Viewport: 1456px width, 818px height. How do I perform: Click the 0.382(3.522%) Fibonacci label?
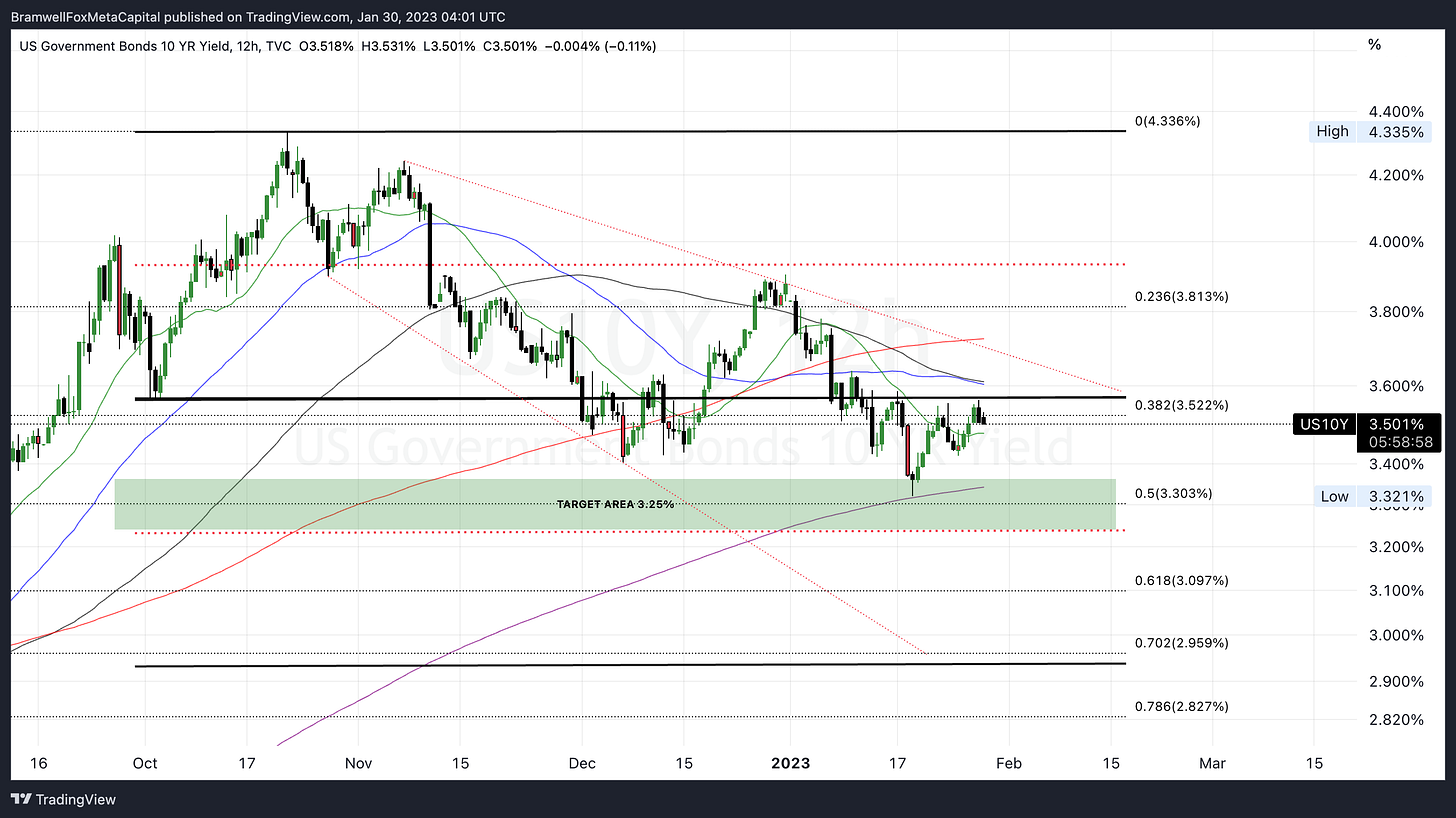tap(1181, 405)
